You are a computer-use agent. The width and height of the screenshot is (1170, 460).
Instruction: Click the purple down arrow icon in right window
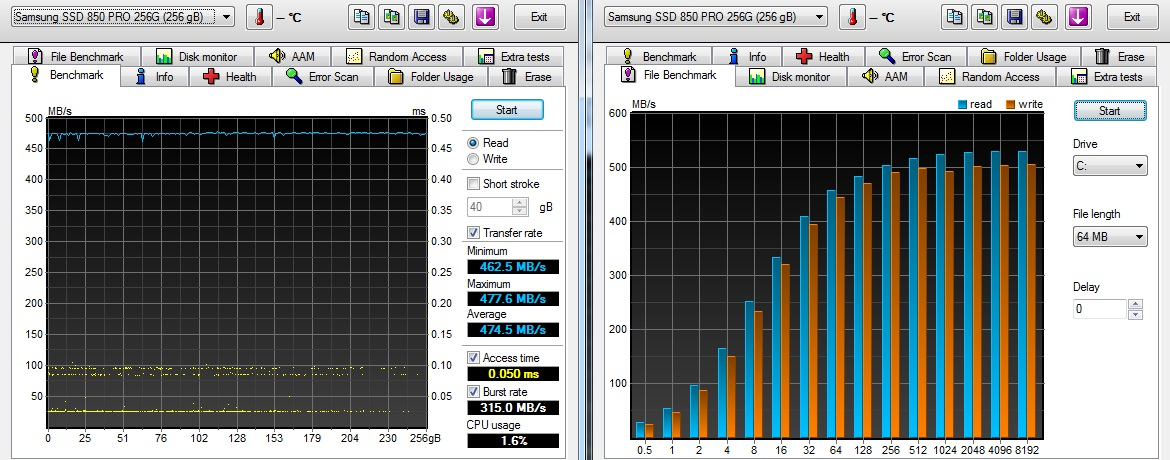1078,17
